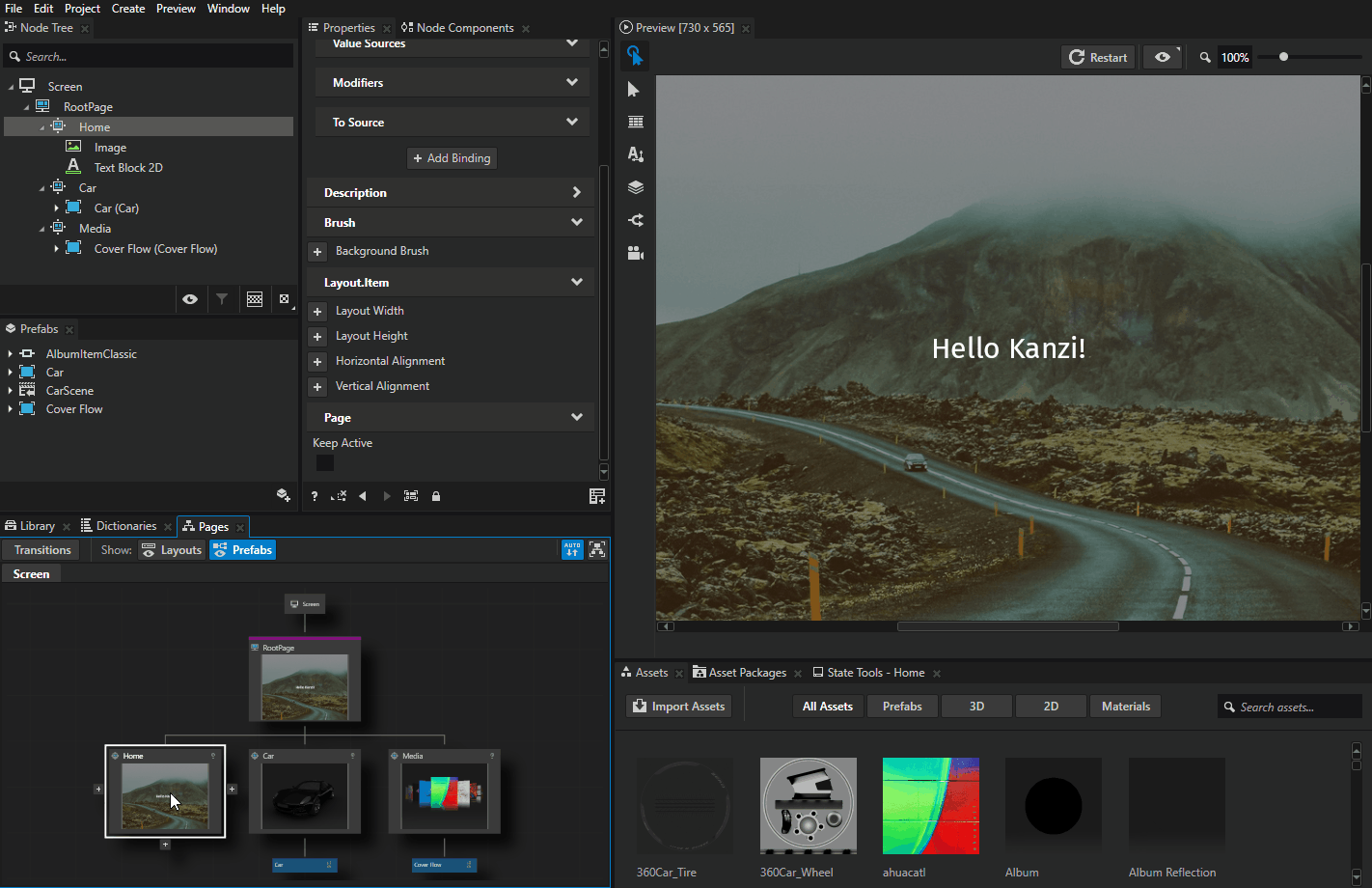Toggle Layouts visibility in the Pages panel

(x=171, y=549)
